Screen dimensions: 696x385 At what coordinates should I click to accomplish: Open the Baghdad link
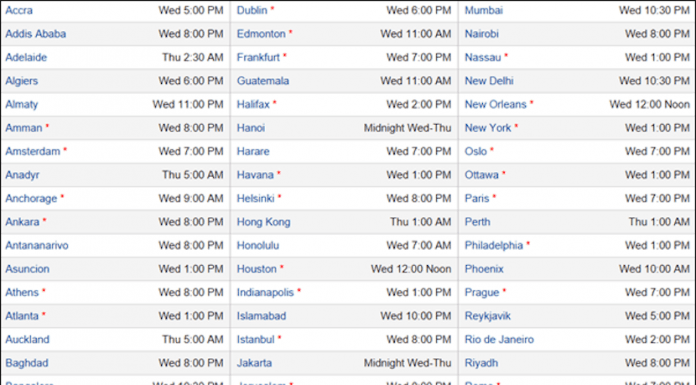click(x=27, y=363)
